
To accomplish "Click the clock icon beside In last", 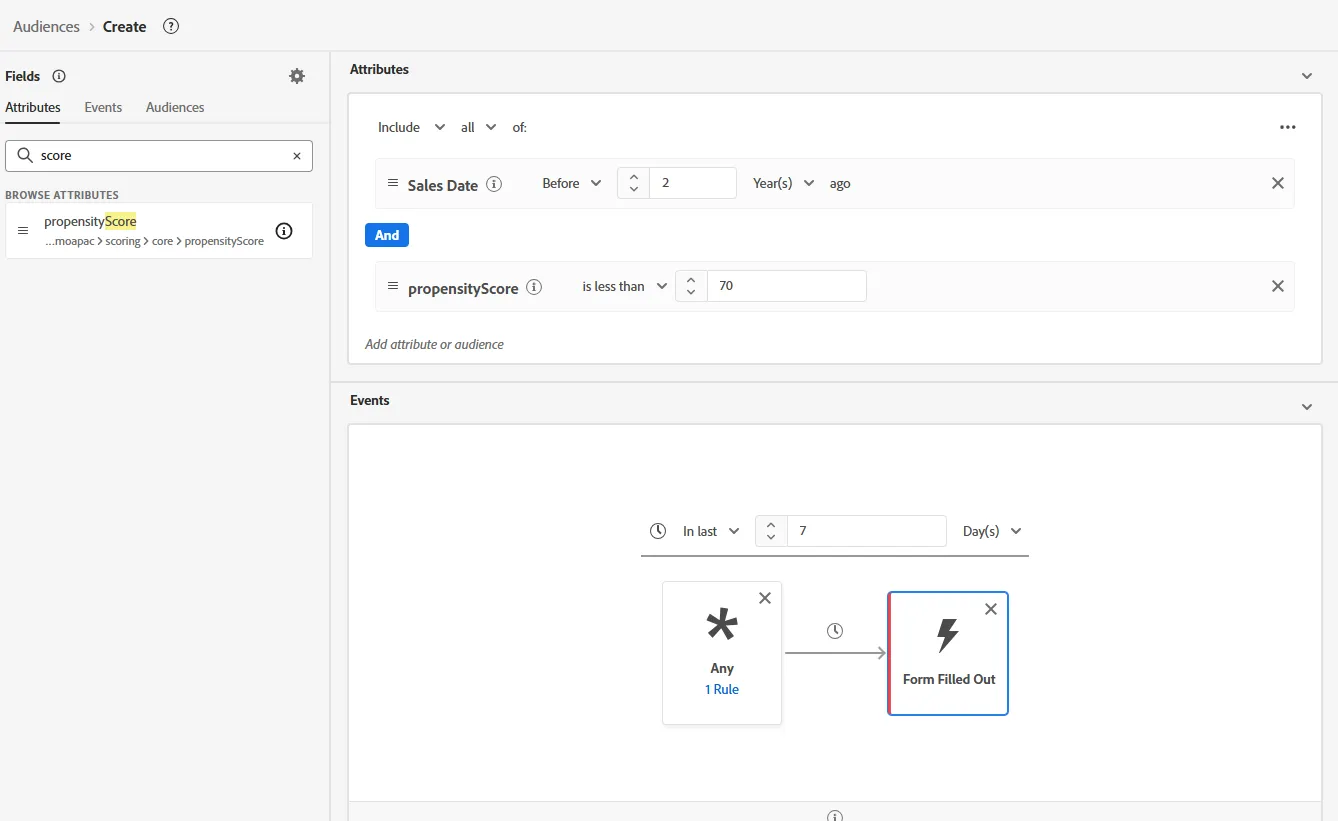I will coord(658,531).
